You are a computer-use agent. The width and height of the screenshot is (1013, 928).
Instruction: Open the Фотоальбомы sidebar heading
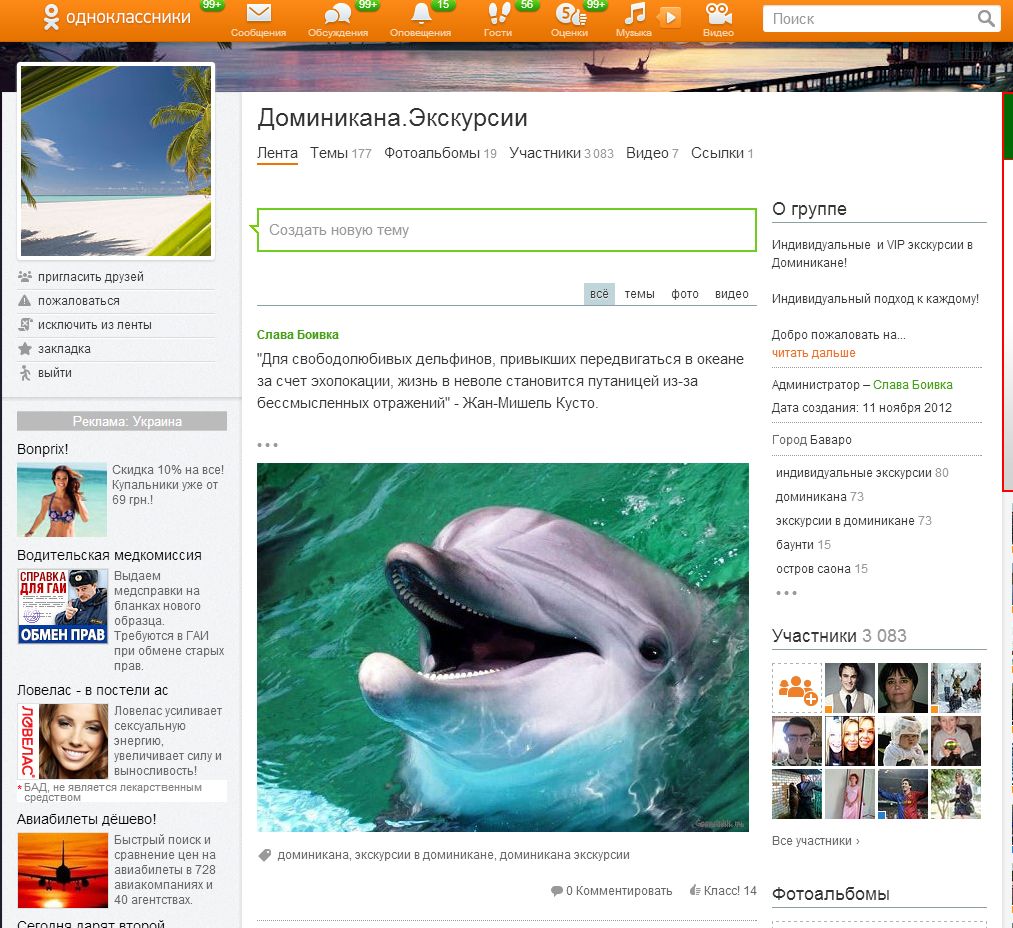click(831, 894)
